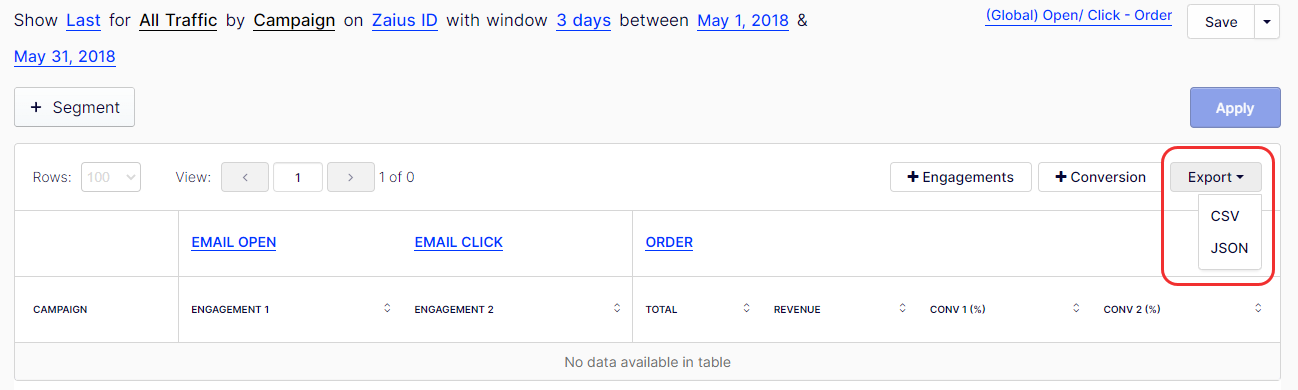Sort Revenue column using arrows icon
Screen dimensions: 1298x390
(x=902, y=309)
